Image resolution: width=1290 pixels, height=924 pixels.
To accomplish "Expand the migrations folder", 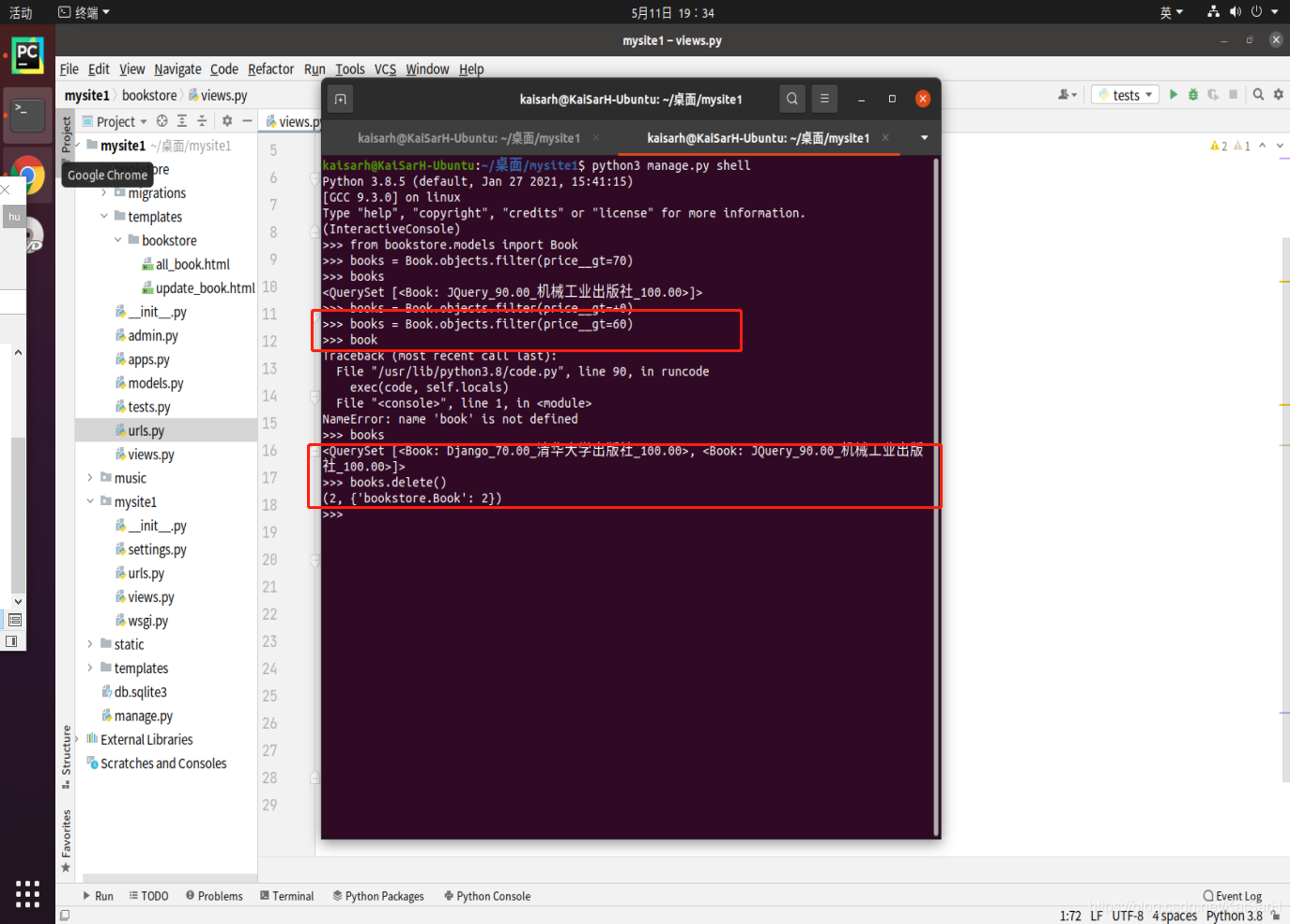I will pyautogui.click(x=104, y=192).
